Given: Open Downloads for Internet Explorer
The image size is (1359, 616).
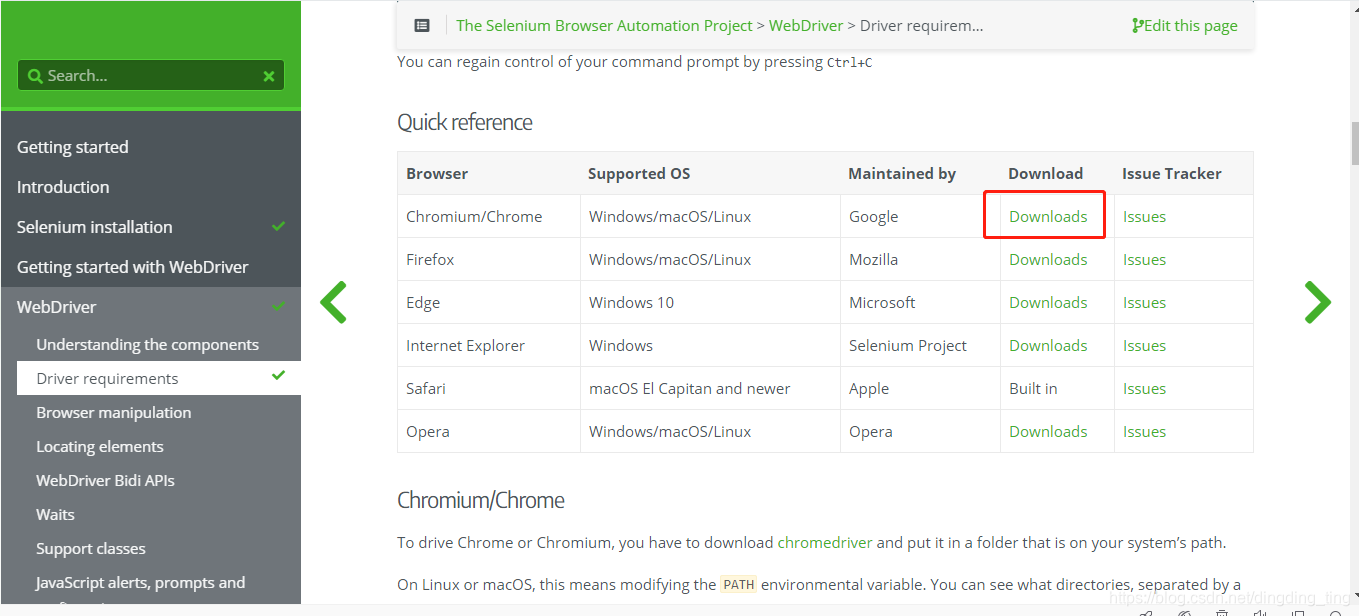Looking at the screenshot, I should [1048, 345].
